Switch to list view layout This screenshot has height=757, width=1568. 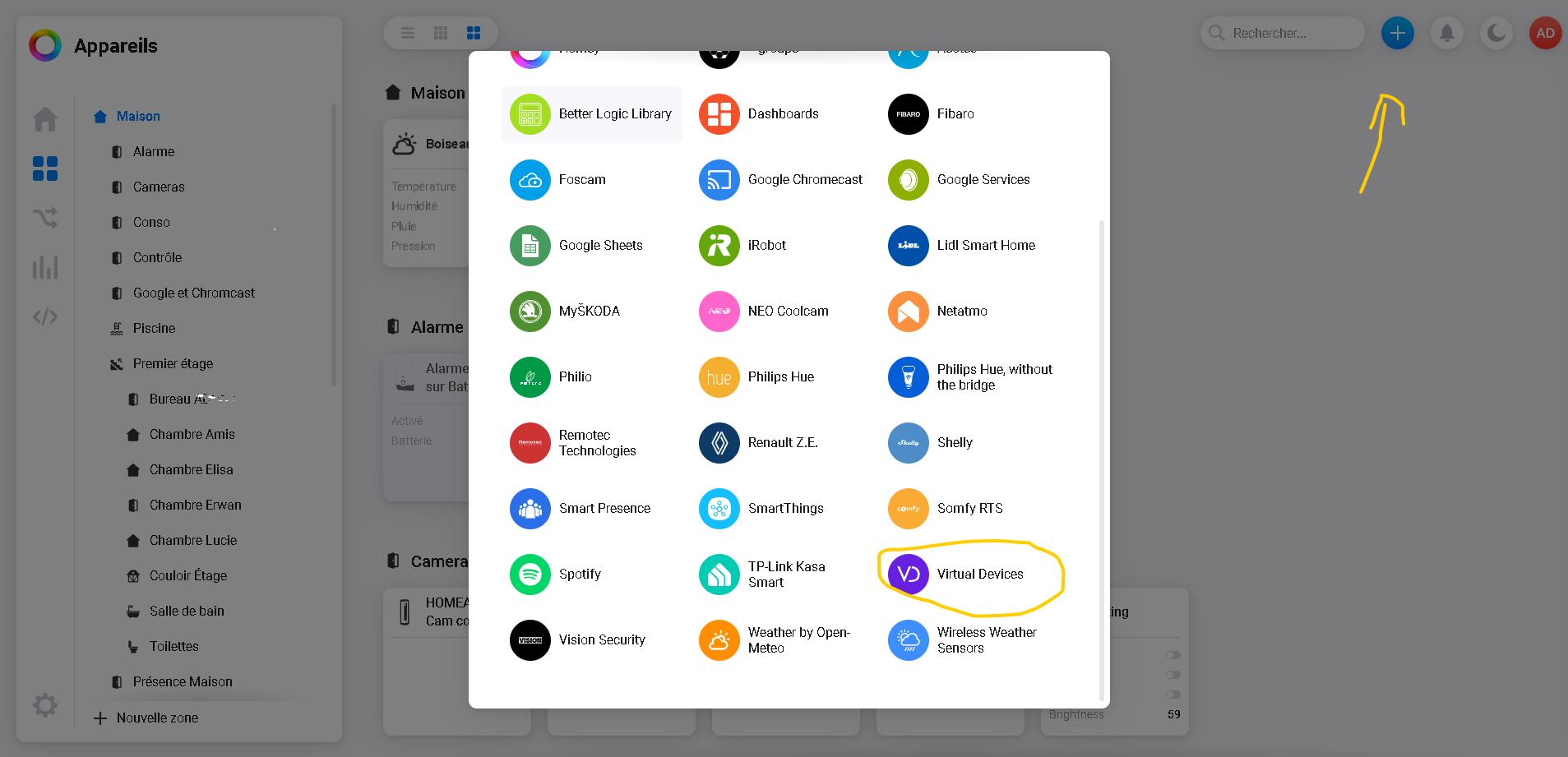pyautogui.click(x=408, y=33)
